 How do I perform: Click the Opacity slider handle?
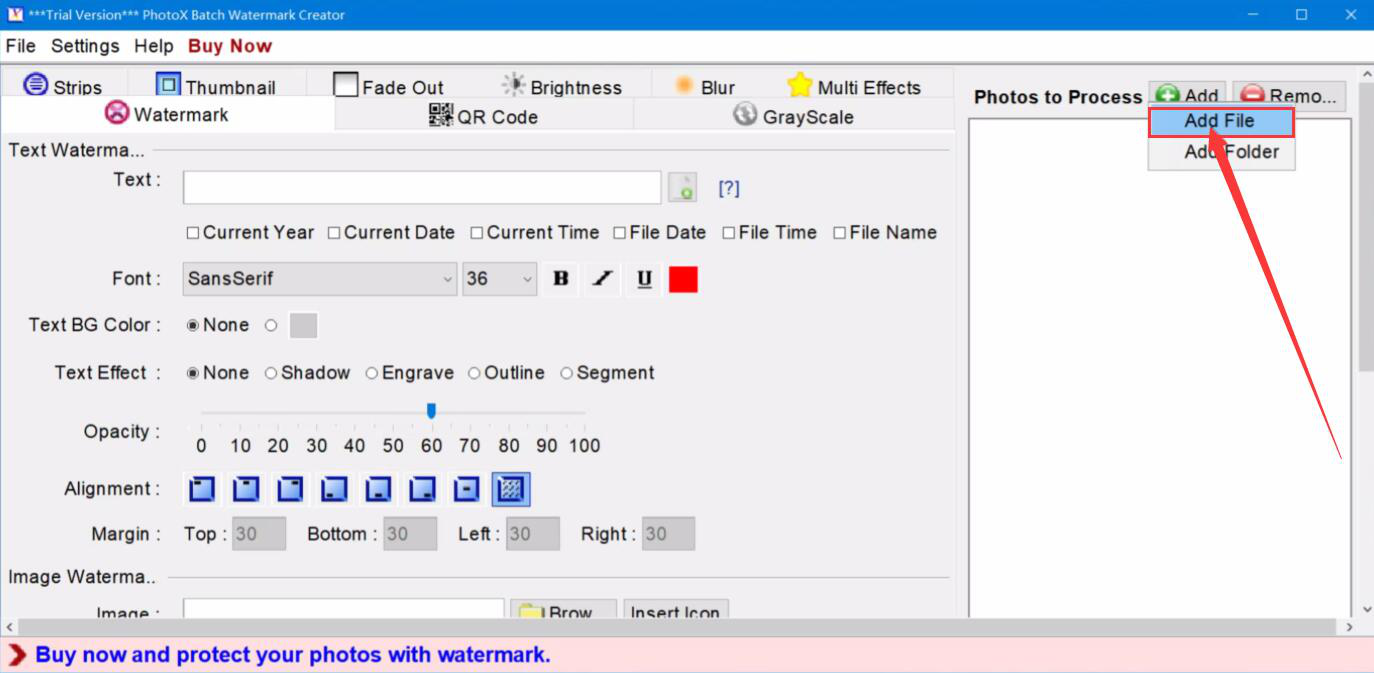(431, 411)
